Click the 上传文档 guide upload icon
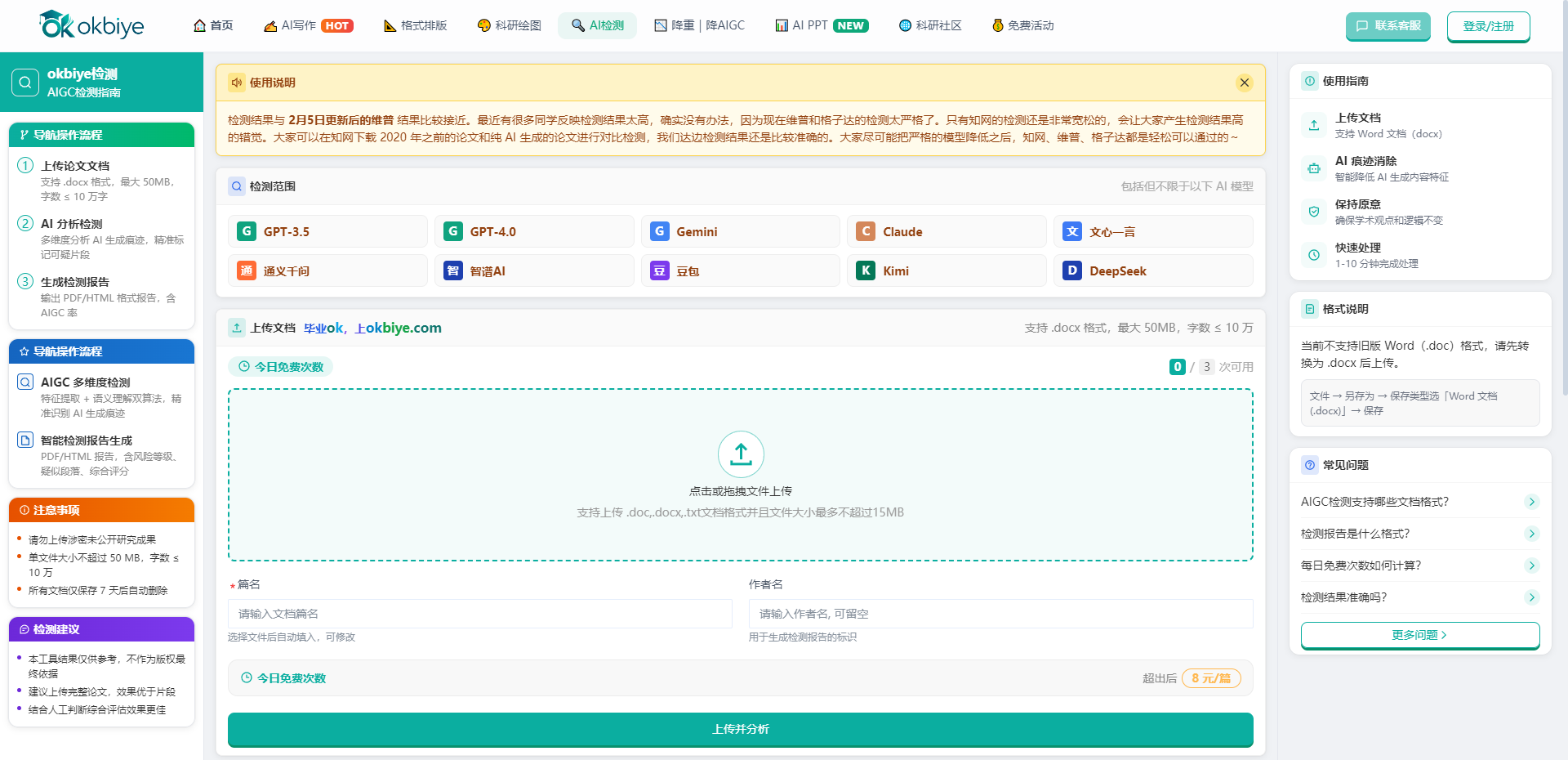The image size is (1568, 760). (1314, 125)
